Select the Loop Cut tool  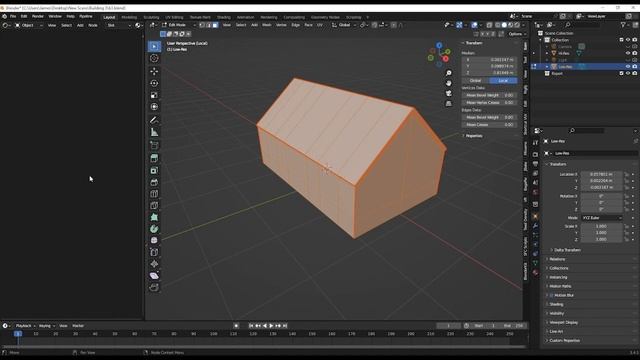pyautogui.click(x=154, y=194)
